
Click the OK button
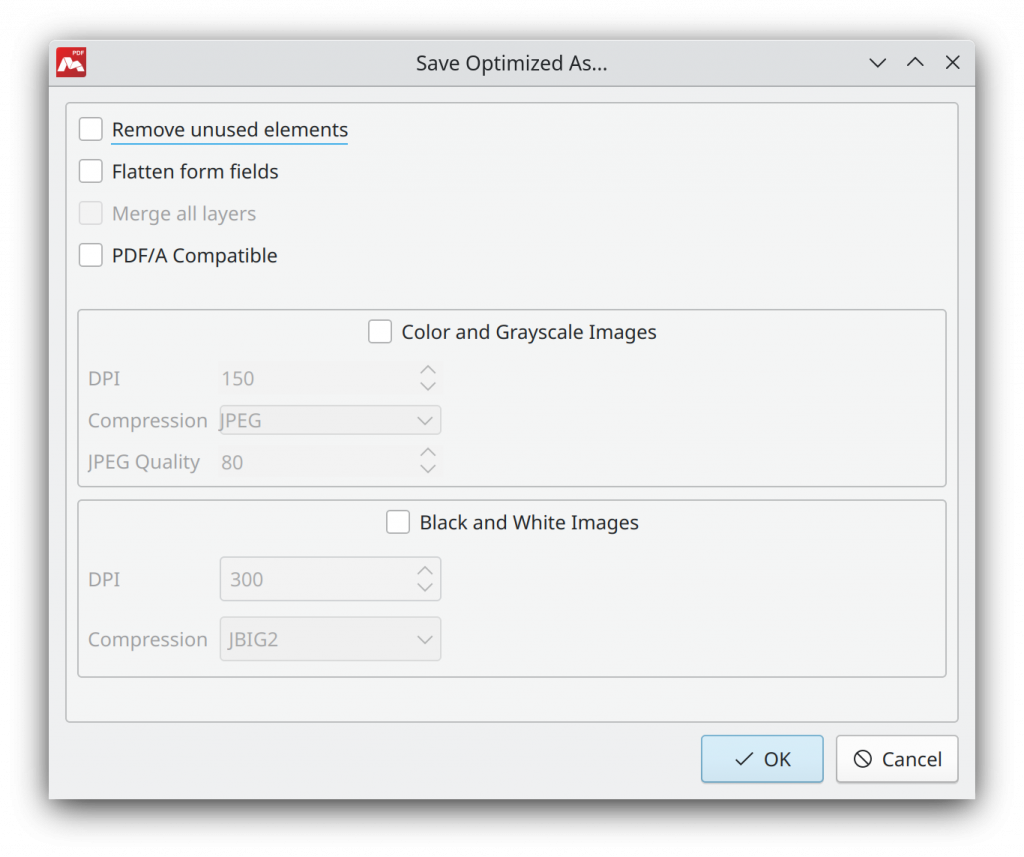[x=762, y=759]
